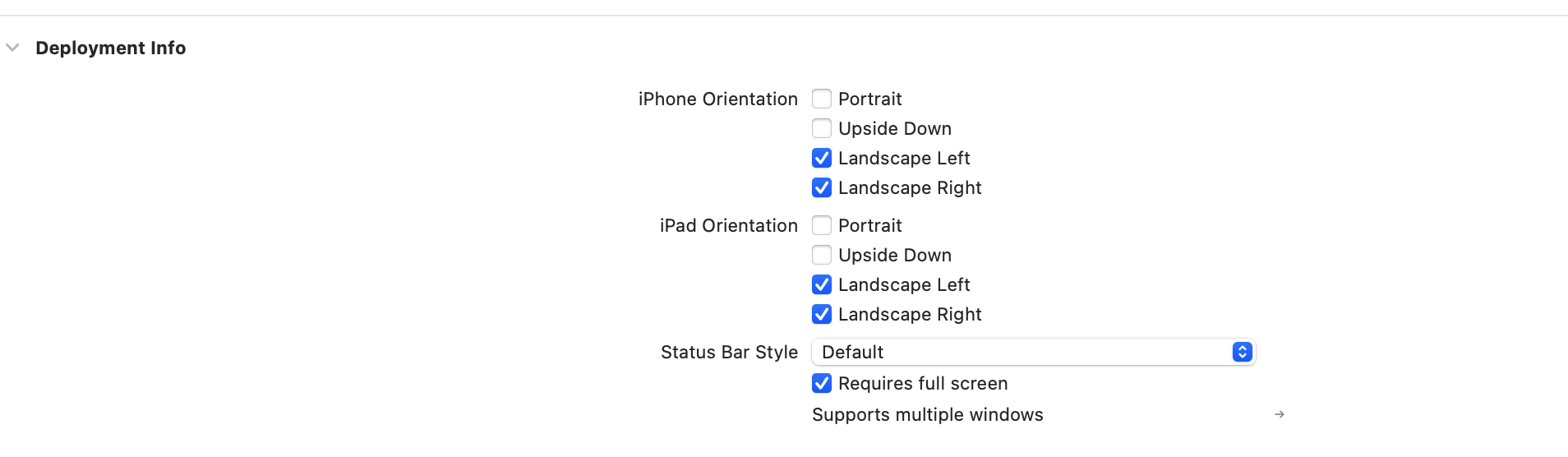Collapse the Deployment Info section chevron
Image resolution: width=1568 pixels, height=457 pixels.
click(x=12, y=48)
